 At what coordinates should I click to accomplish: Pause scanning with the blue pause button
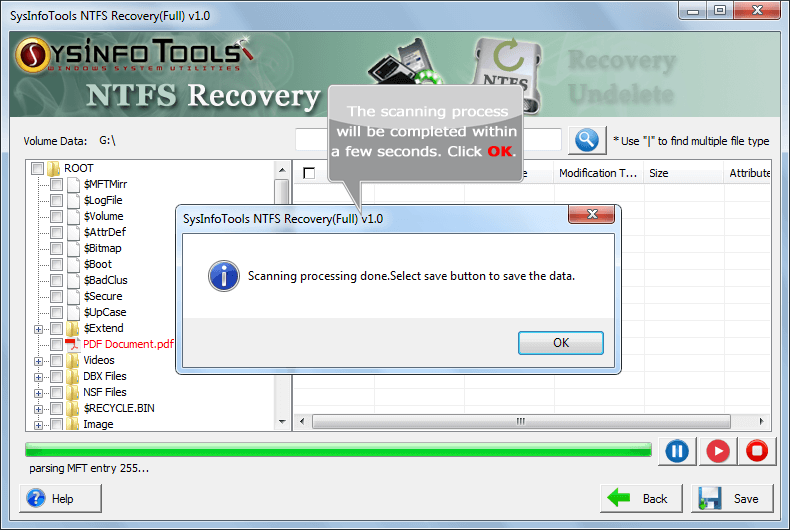677,451
